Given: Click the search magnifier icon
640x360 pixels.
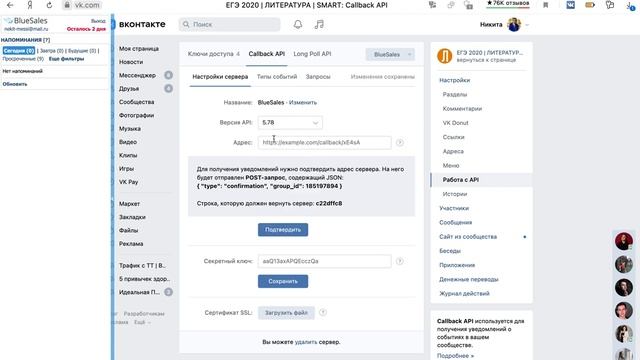Looking at the screenshot, I should click(x=186, y=24).
